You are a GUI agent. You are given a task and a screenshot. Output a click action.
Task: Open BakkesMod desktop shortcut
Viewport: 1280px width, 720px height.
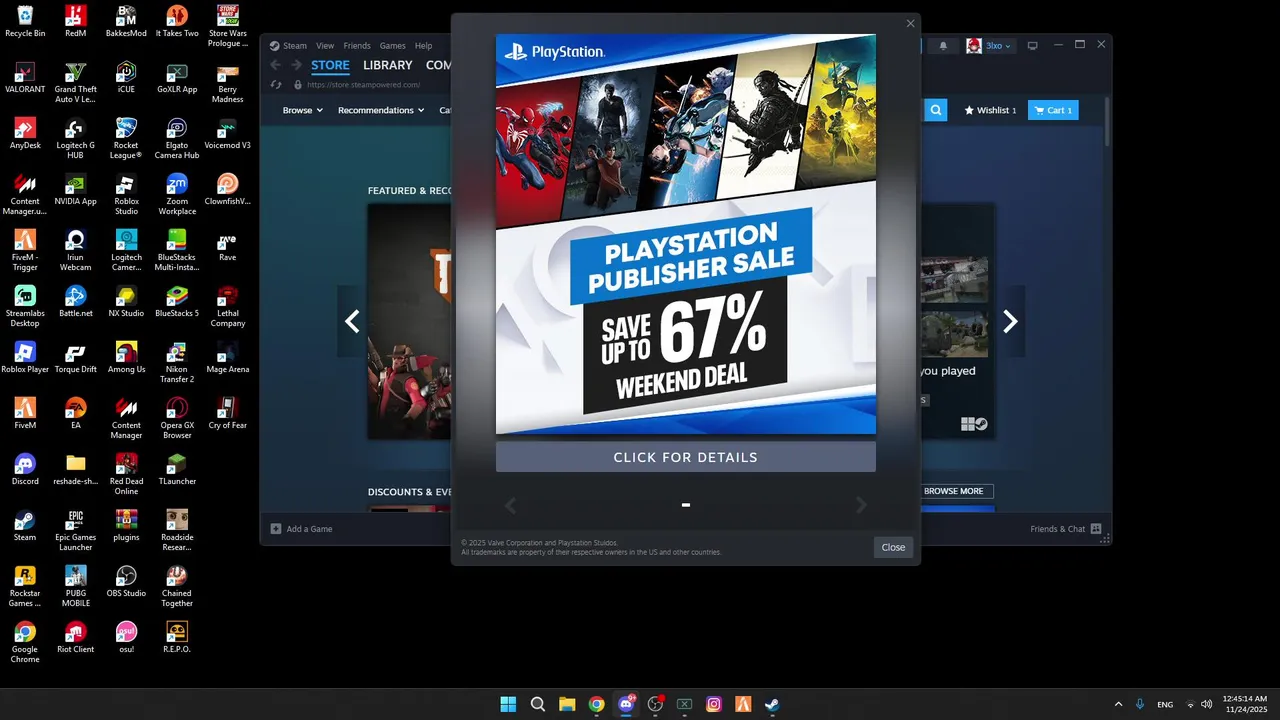click(x=126, y=21)
